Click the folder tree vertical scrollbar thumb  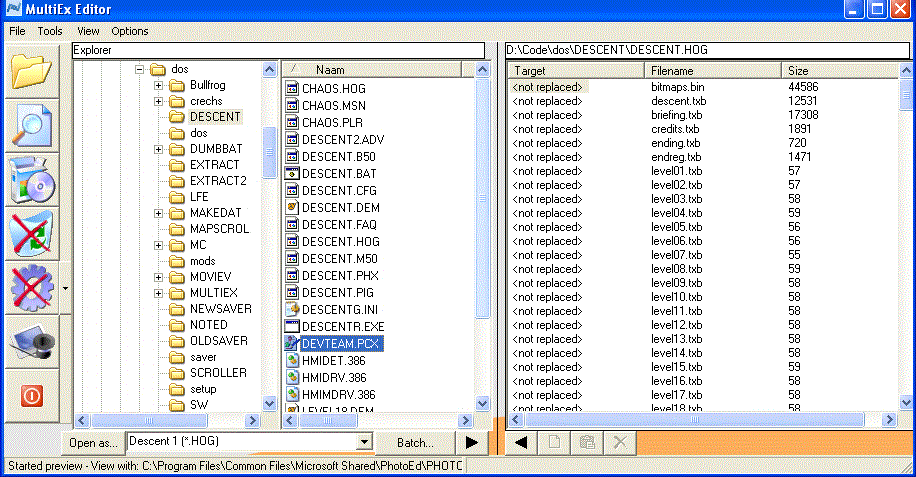(x=269, y=152)
